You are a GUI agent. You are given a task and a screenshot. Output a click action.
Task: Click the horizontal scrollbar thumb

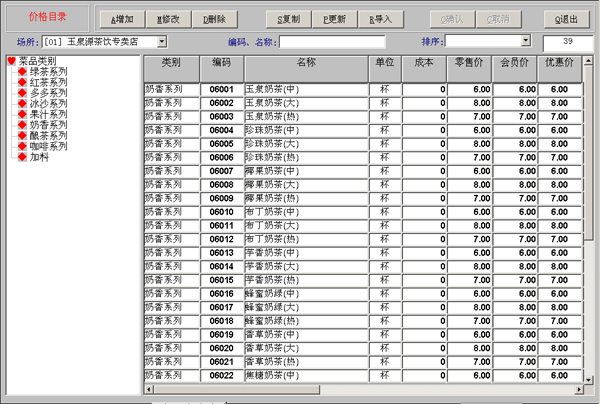pyautogui.click(x=236, y=389)
